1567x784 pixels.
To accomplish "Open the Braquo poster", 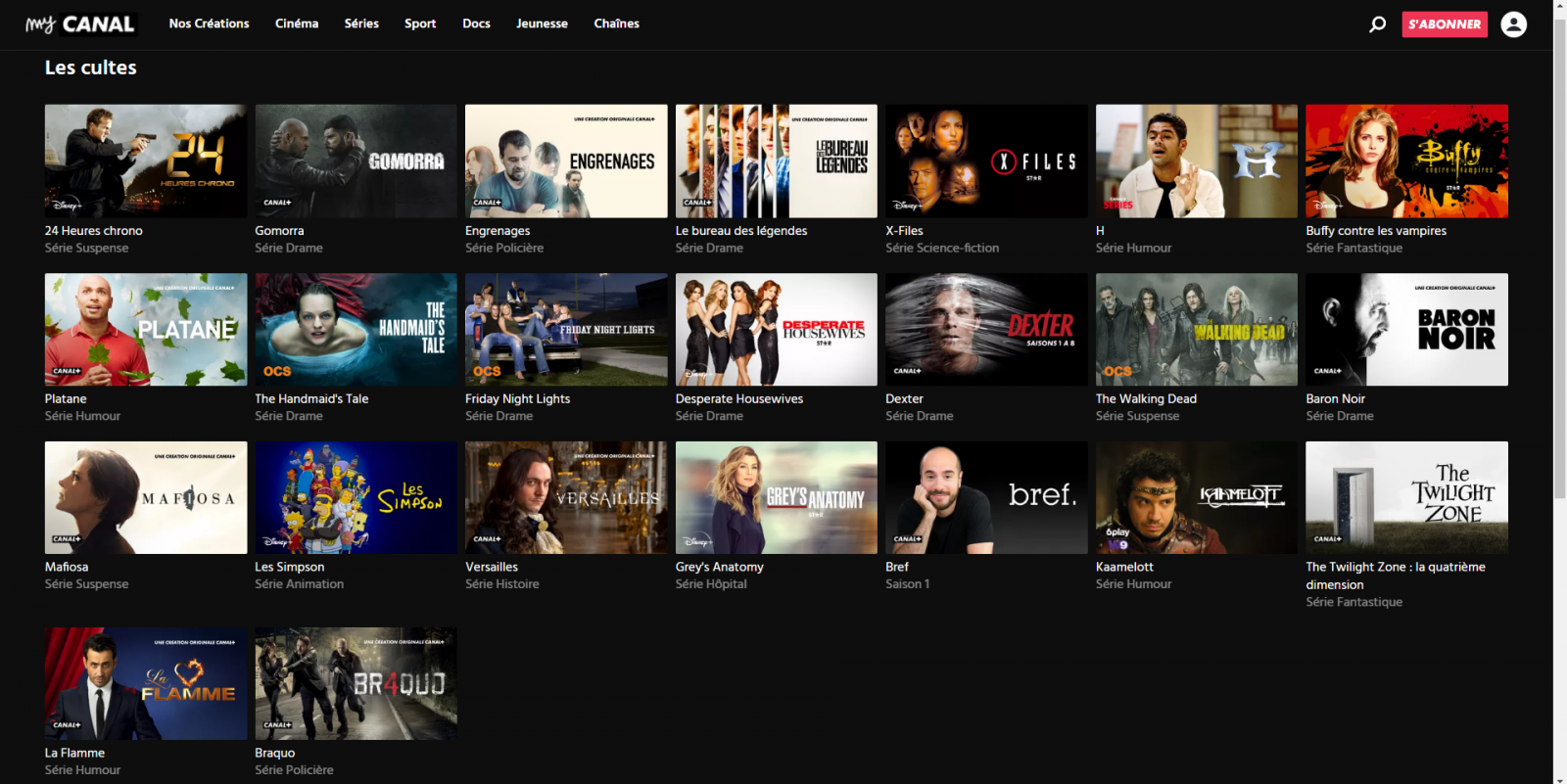I will (356, 683).
